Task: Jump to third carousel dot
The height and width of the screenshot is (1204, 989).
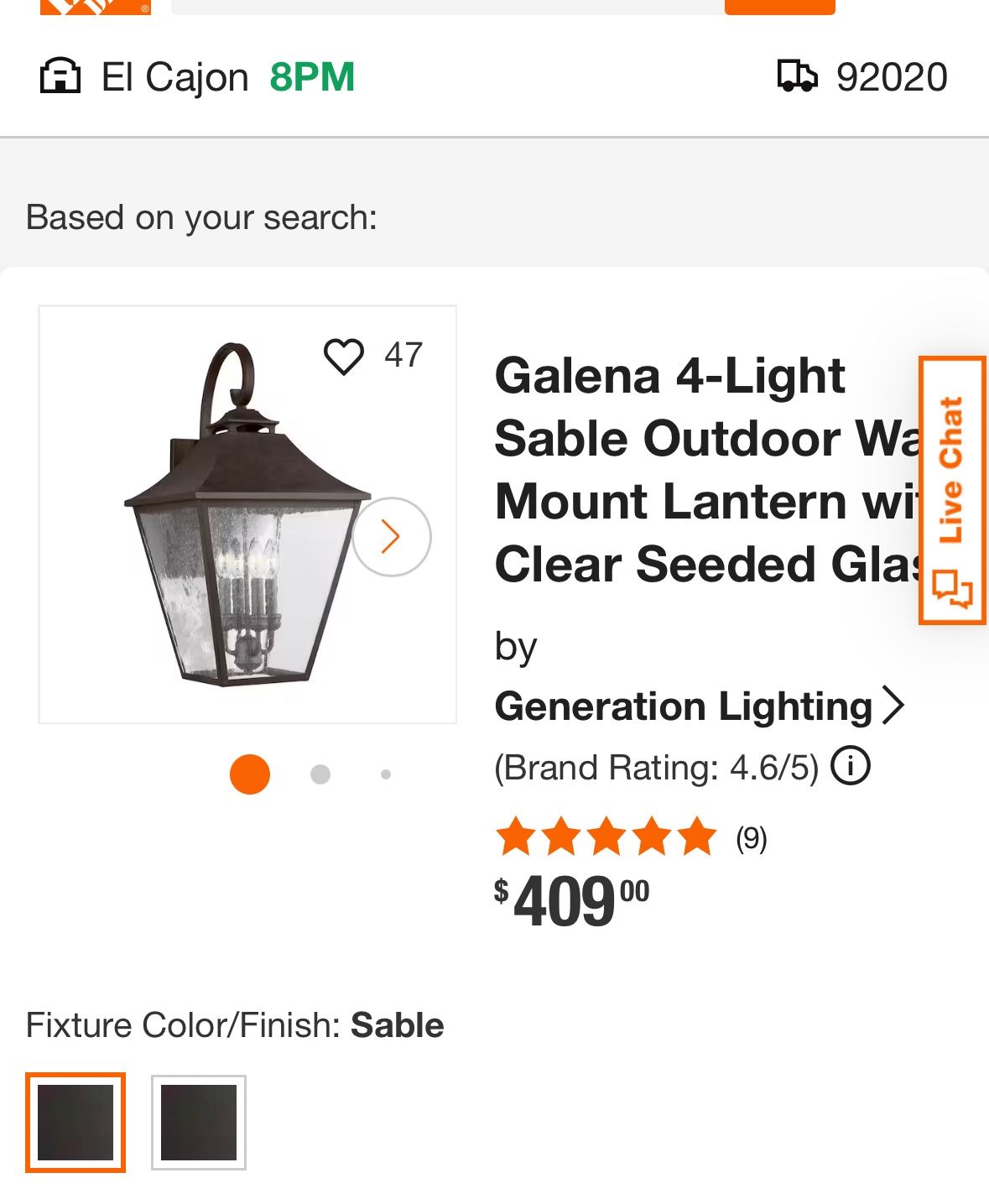Action: click(x=386, y=774)
